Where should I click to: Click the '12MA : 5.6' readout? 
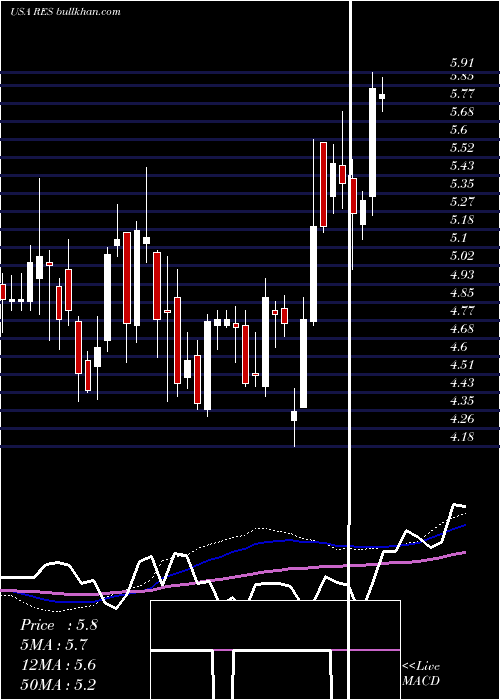[x=58, y=665]
